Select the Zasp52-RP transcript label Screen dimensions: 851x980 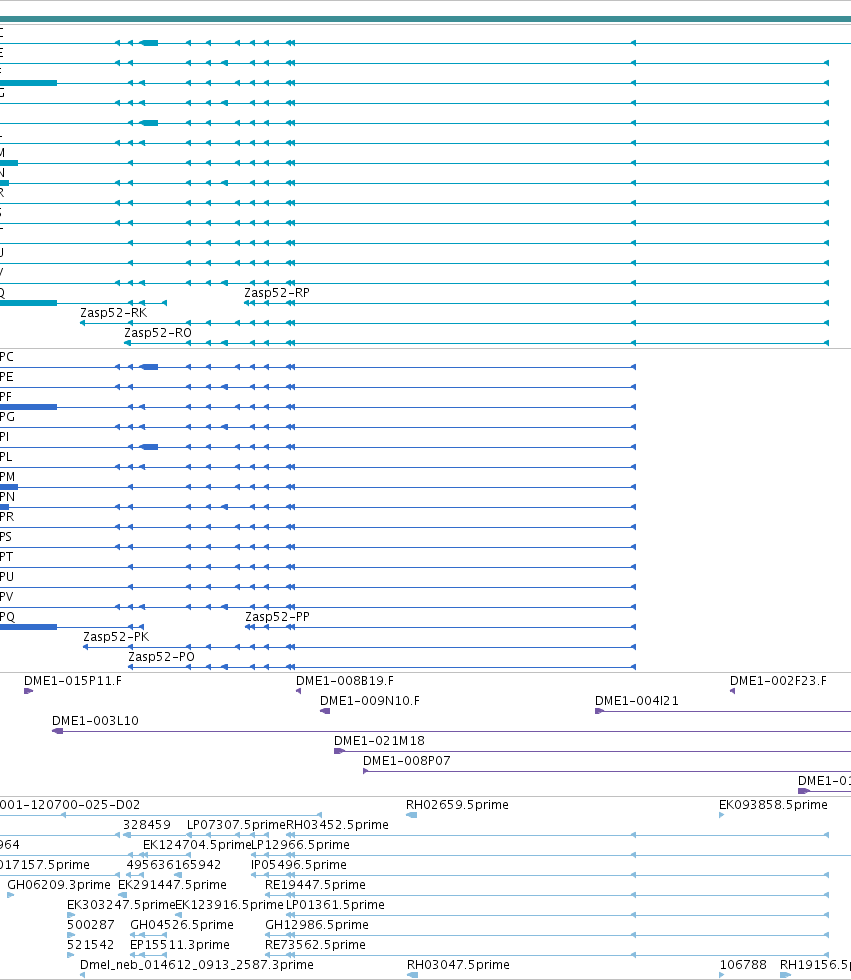click(276, 292)
